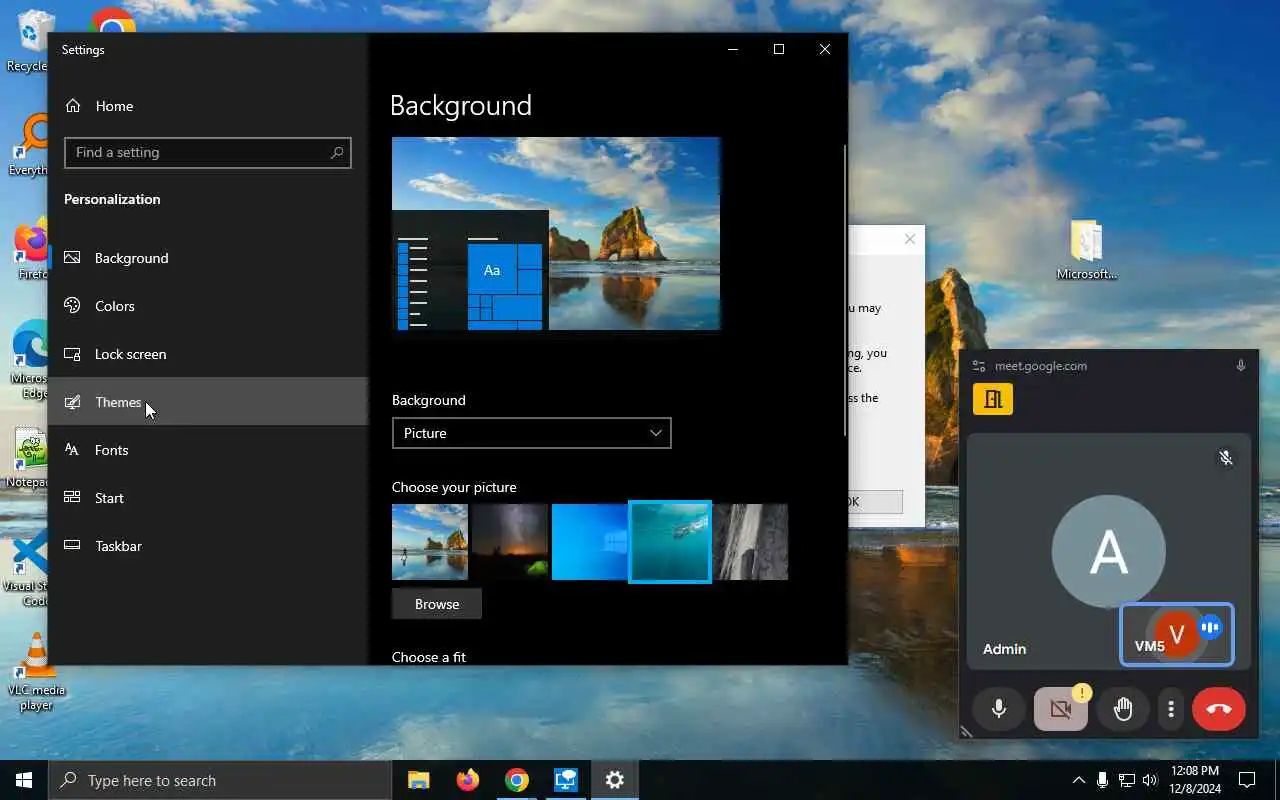Click the Themes brush icon
Viewport: 1280px width, 800px height.
point(72,402)
